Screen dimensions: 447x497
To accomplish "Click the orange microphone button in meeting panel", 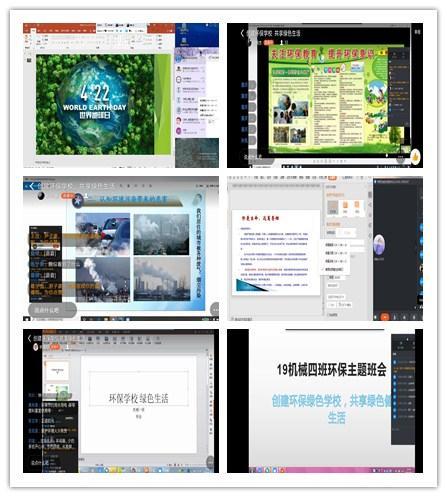I will click(x=385, y=317).
